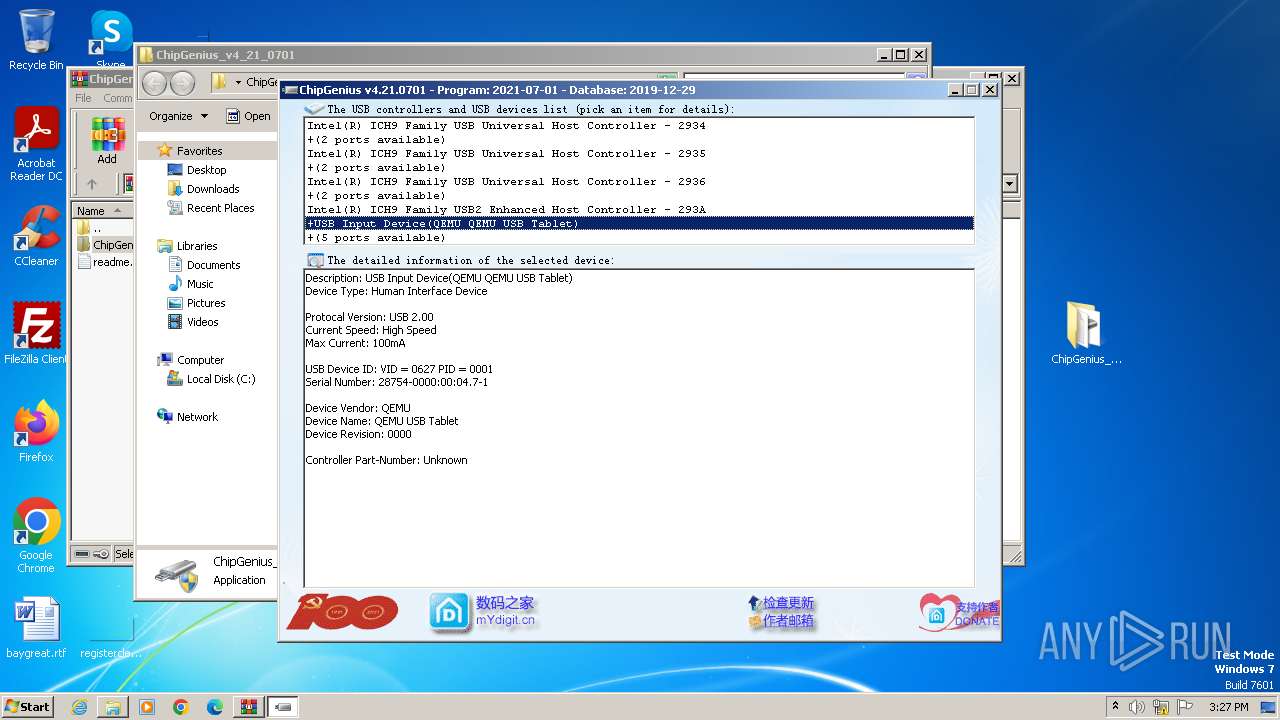Select Network in navigation pane

pyautogui.click(x=187, y=417)
